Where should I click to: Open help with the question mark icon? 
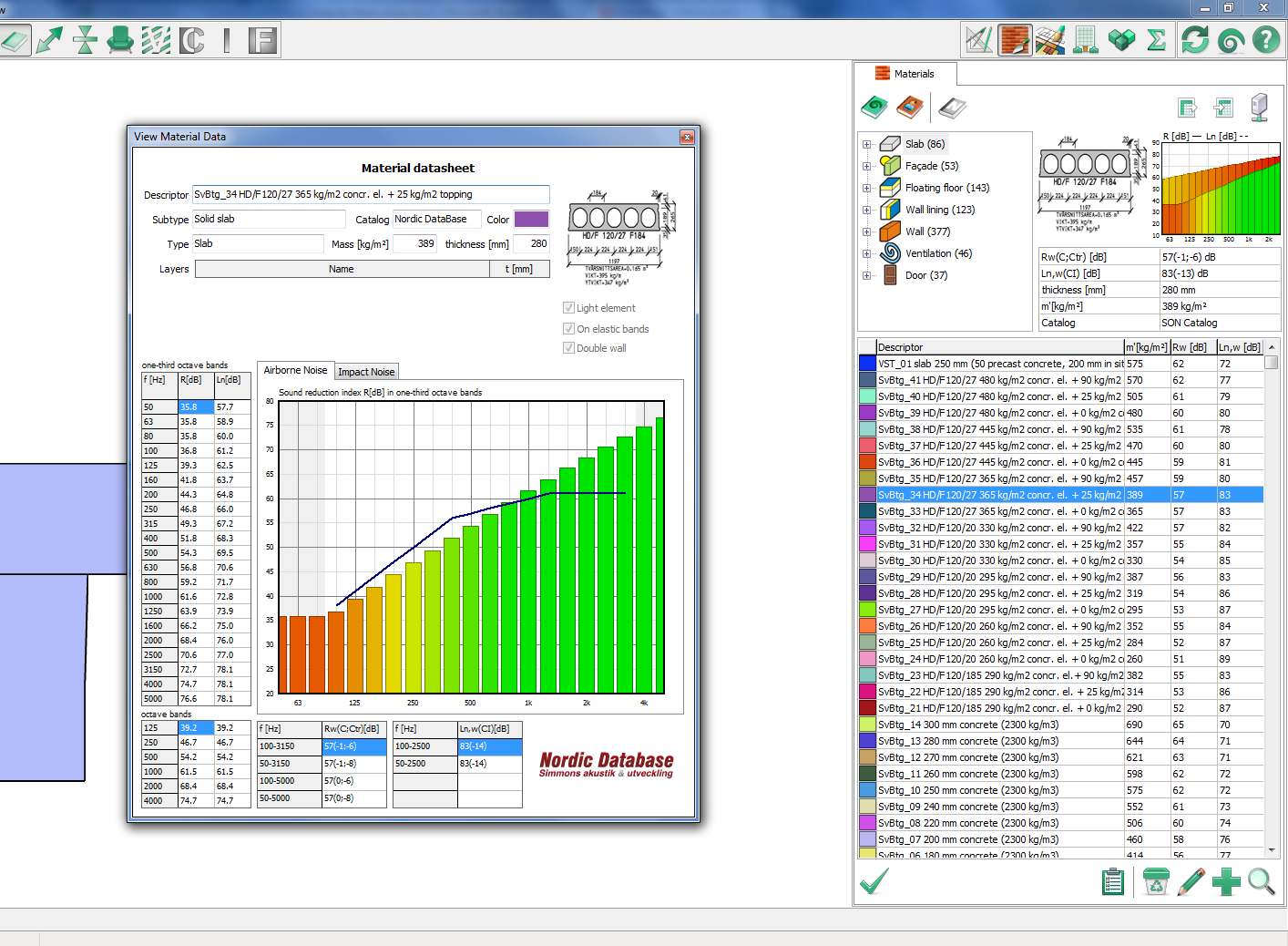click(1265, 40)
